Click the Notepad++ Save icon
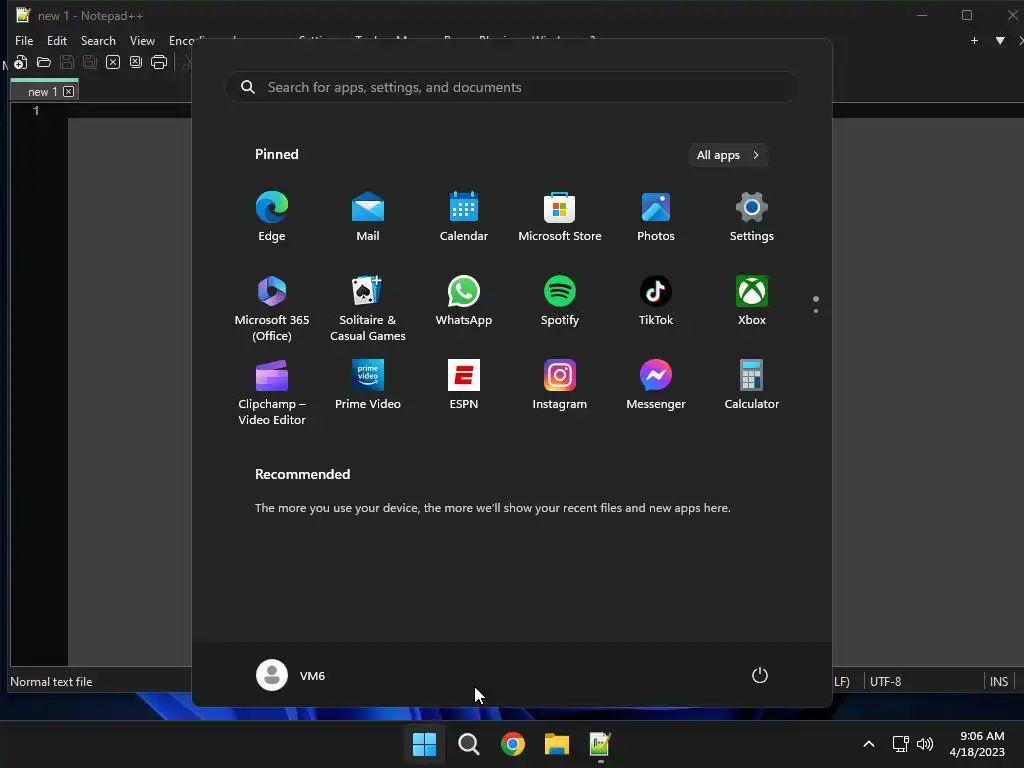The width and height of the screenshot is (1024, 768). pos(67,62)
